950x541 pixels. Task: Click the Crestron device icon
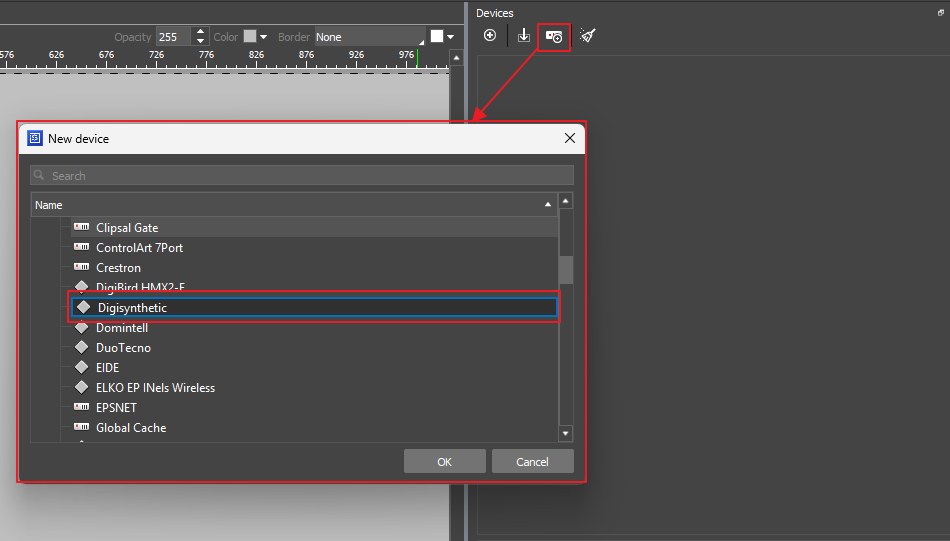pos(81,268)
